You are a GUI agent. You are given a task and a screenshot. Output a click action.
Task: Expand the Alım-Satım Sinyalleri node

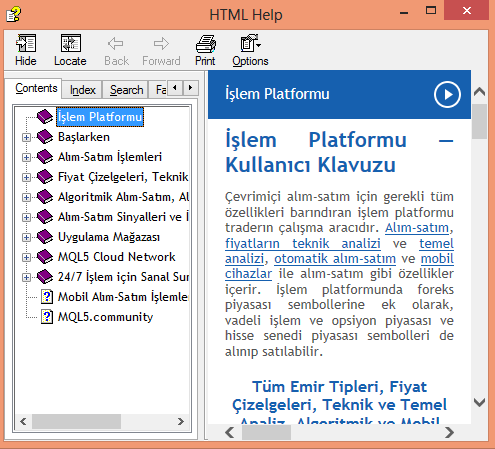[26, 217]
